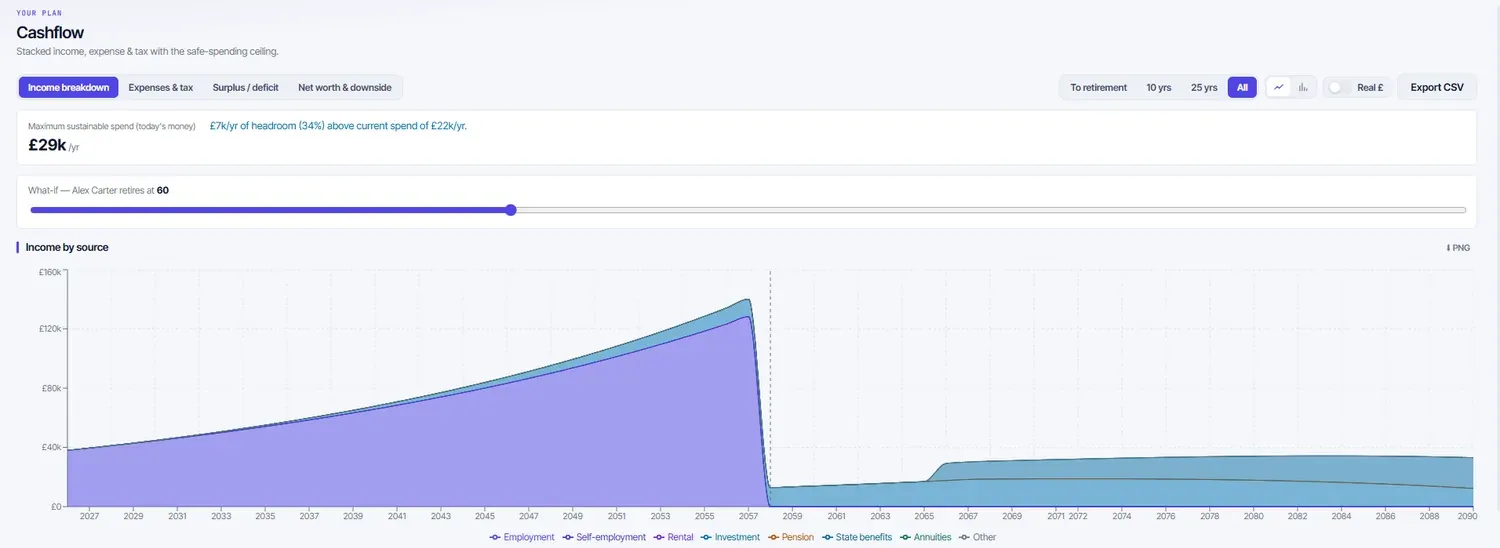Toggle Annuities legend entry

[x=925, y=537]
